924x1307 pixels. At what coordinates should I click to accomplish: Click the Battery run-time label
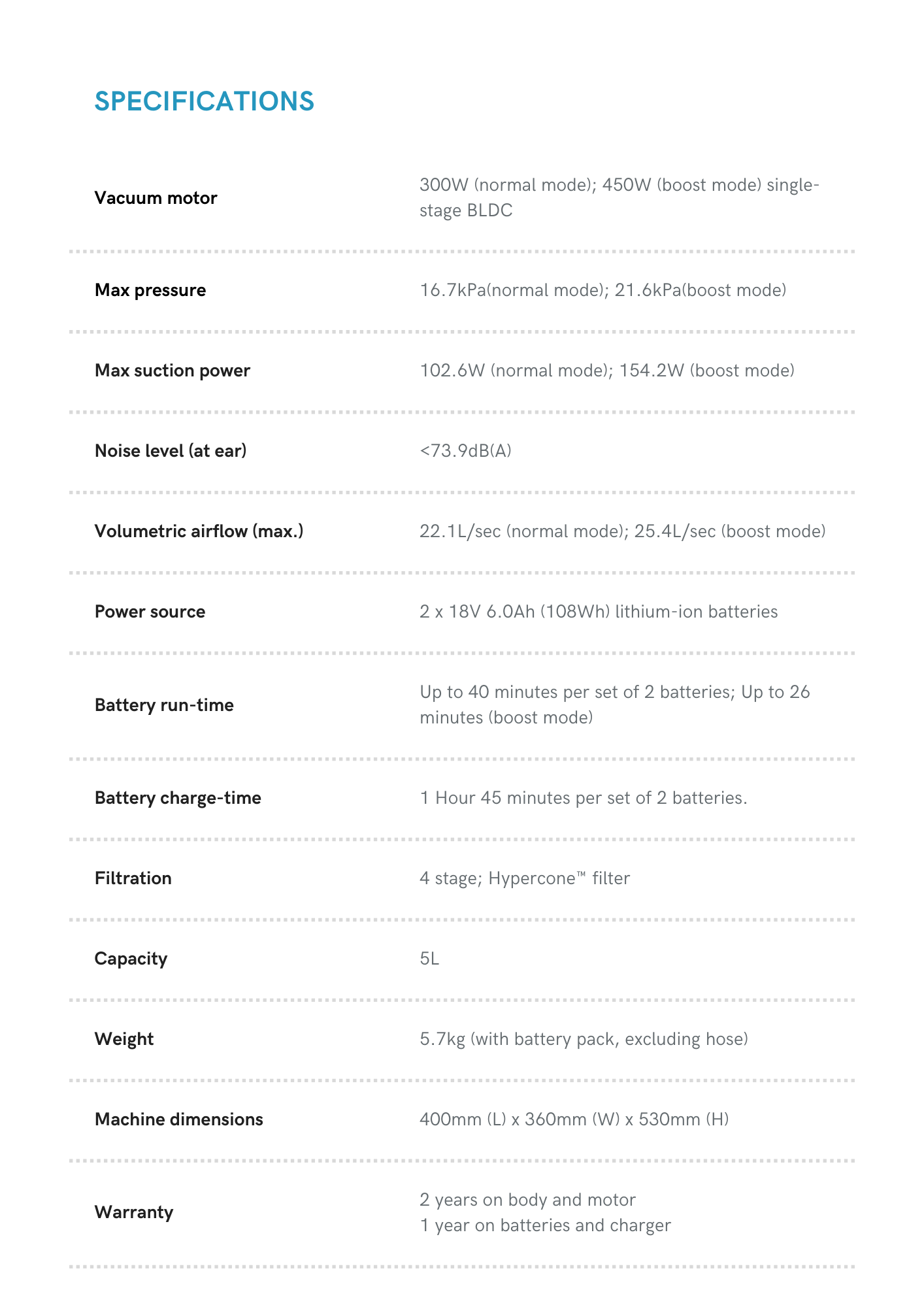pos(164,705)
